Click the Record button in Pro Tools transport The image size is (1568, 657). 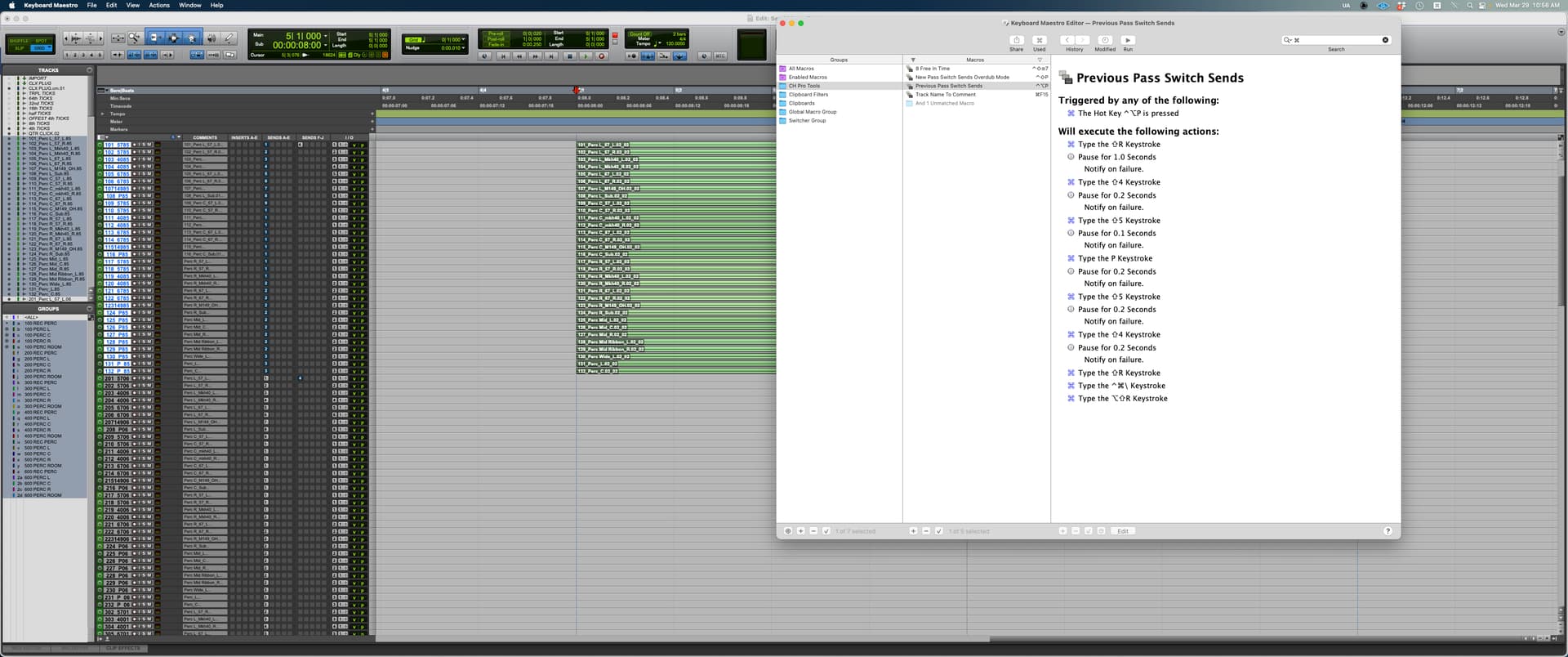[602, 56]
